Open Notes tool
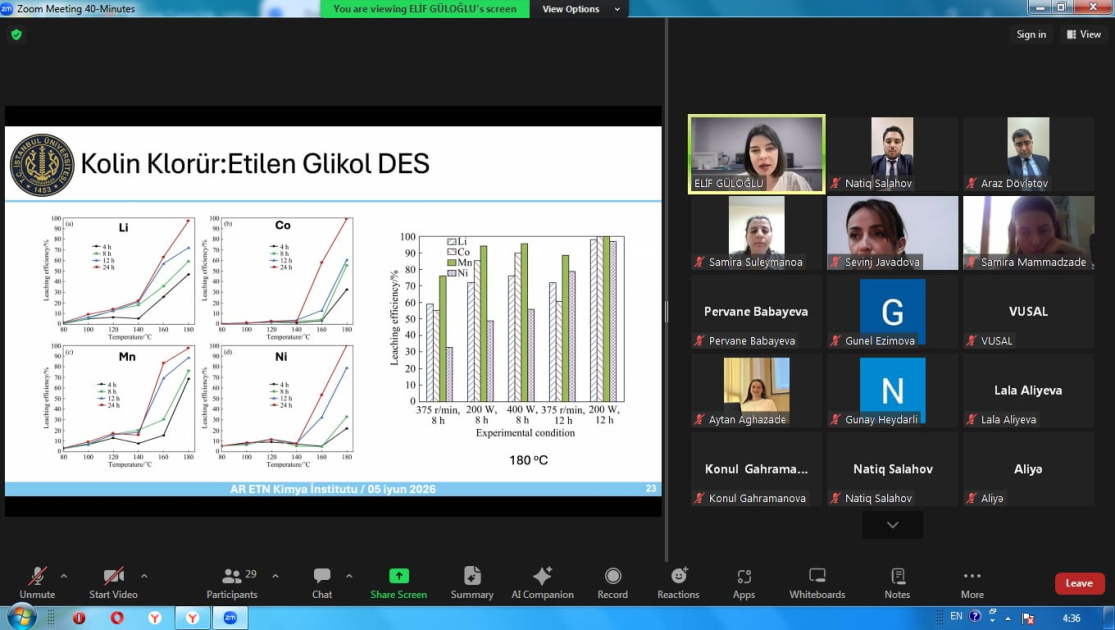The width and height of the screenshot is (1115, 630). pos(897,583)
